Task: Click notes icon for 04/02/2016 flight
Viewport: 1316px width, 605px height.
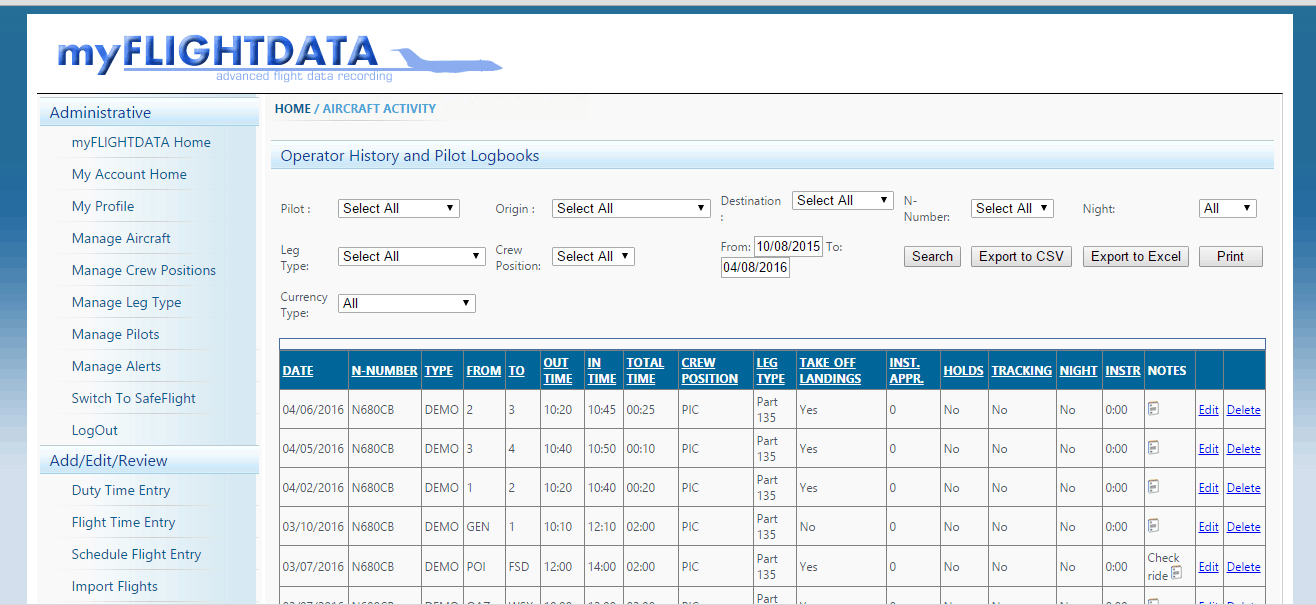Action: point(1153,486)
